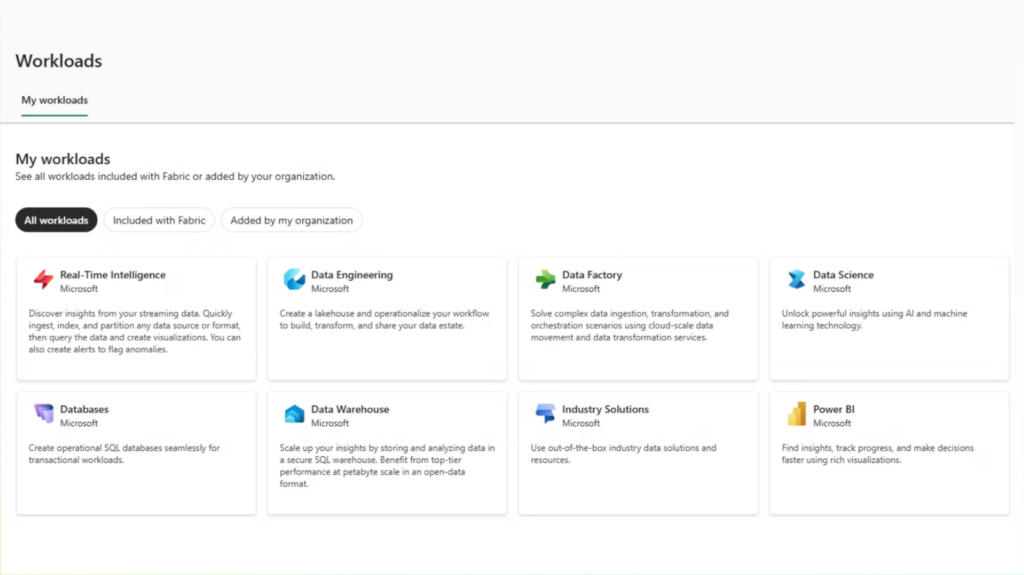Click the Industry Solutions icon

[x=545, y=414]
